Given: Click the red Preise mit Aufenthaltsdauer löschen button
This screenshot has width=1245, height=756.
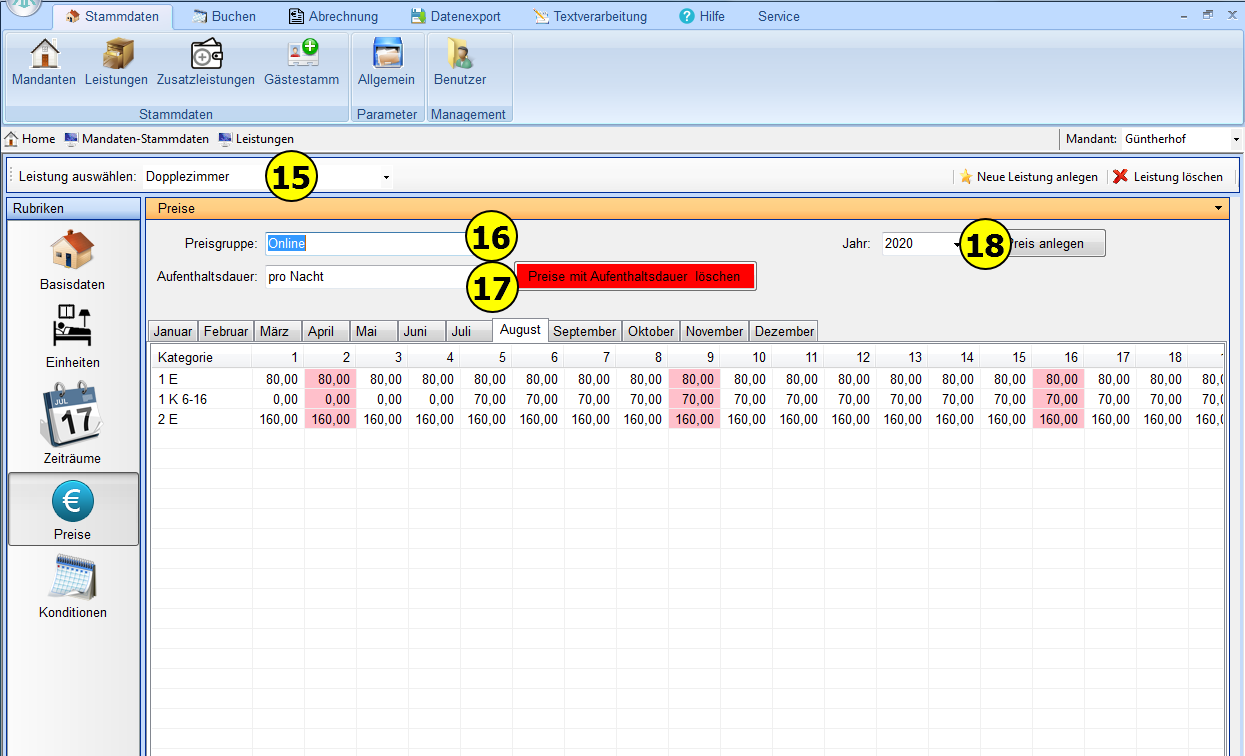Looking at the screenshot, I should point(635,277).
